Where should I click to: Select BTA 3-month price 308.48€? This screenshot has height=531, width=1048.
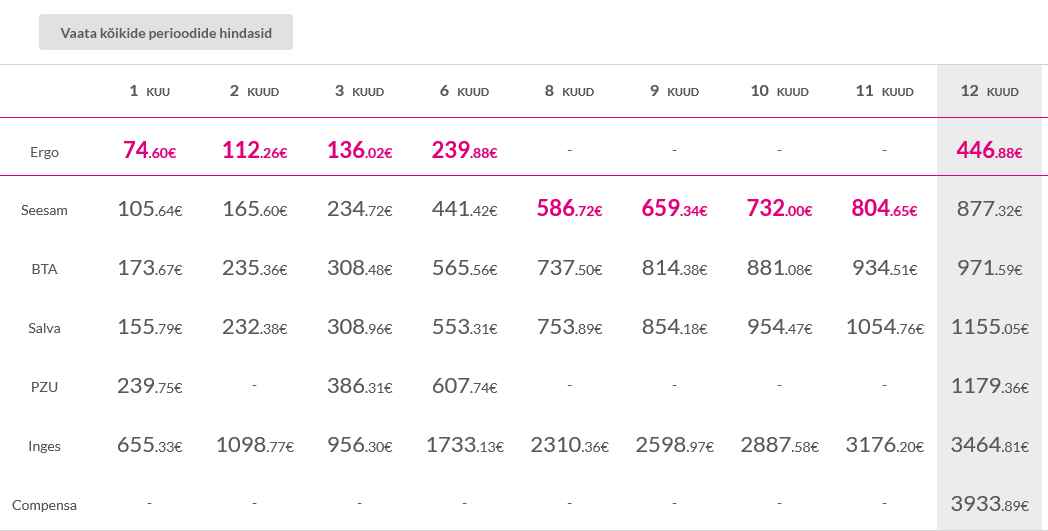coord(359,269)
